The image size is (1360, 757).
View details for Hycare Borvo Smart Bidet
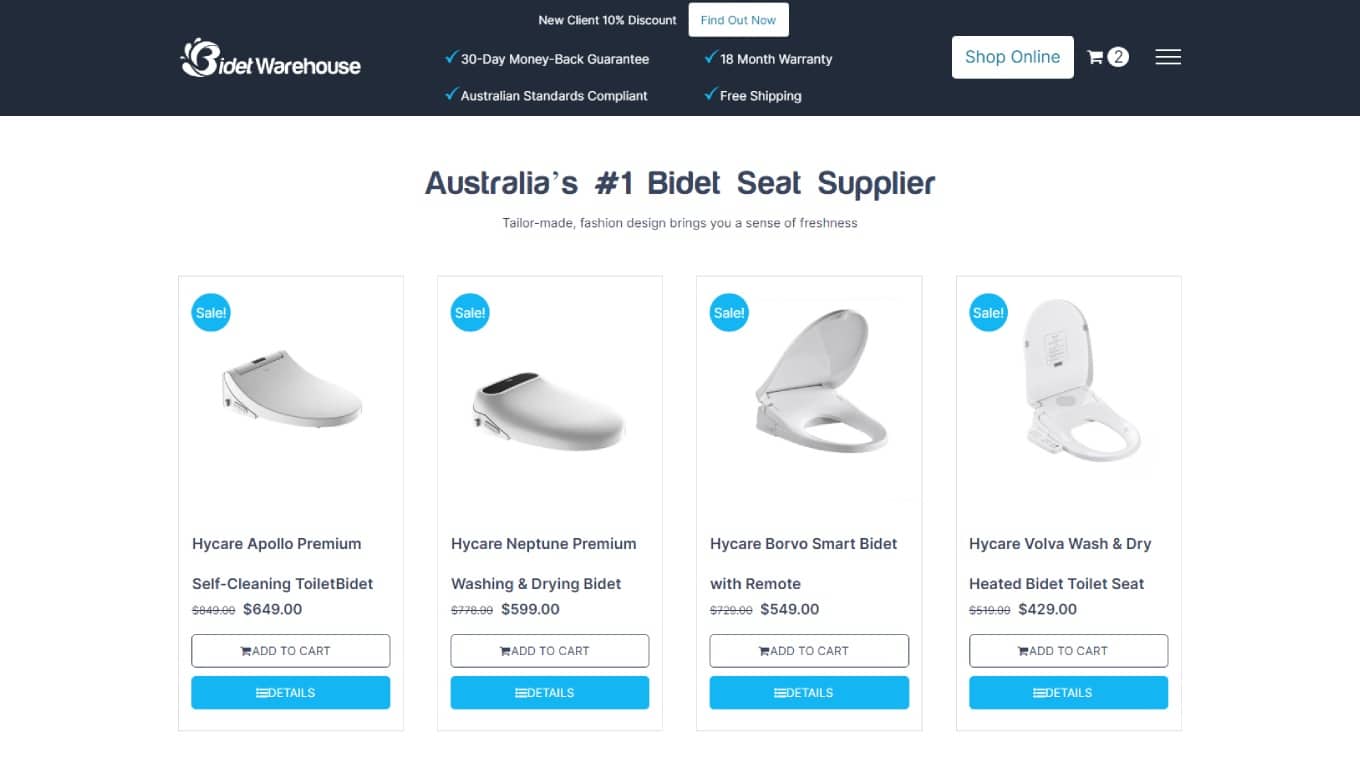tap(809, 693)
